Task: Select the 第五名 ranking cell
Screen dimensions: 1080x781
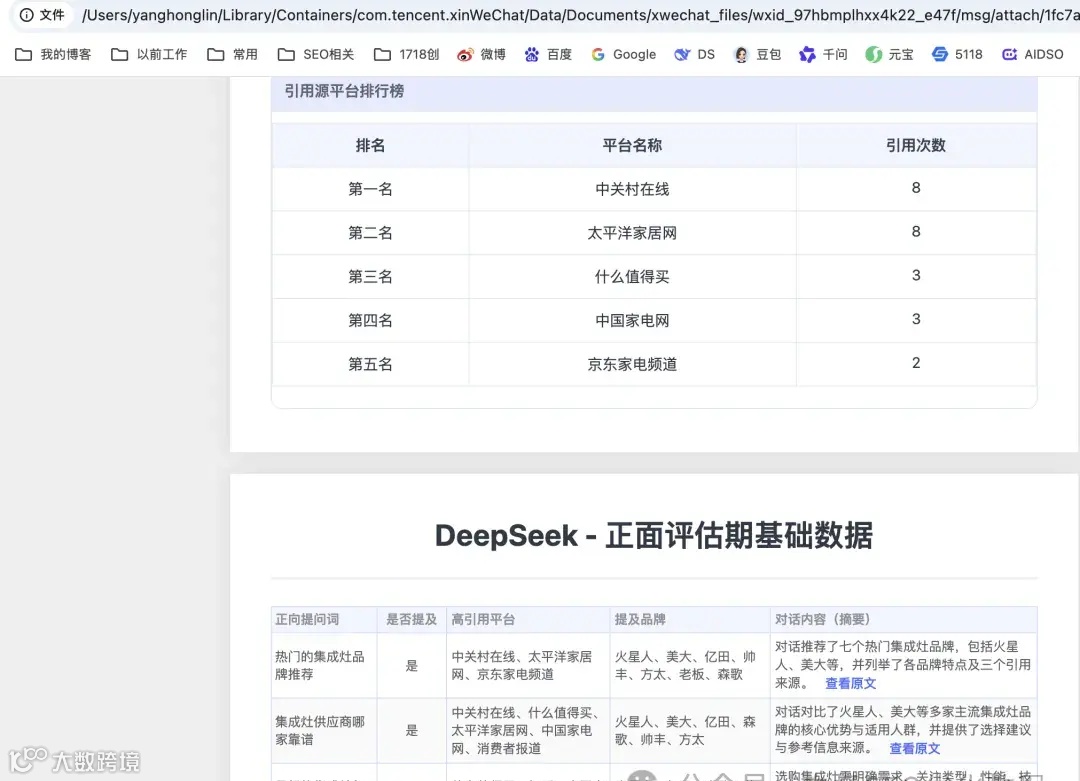Action: pyautogui.click(x=371, y=364)
